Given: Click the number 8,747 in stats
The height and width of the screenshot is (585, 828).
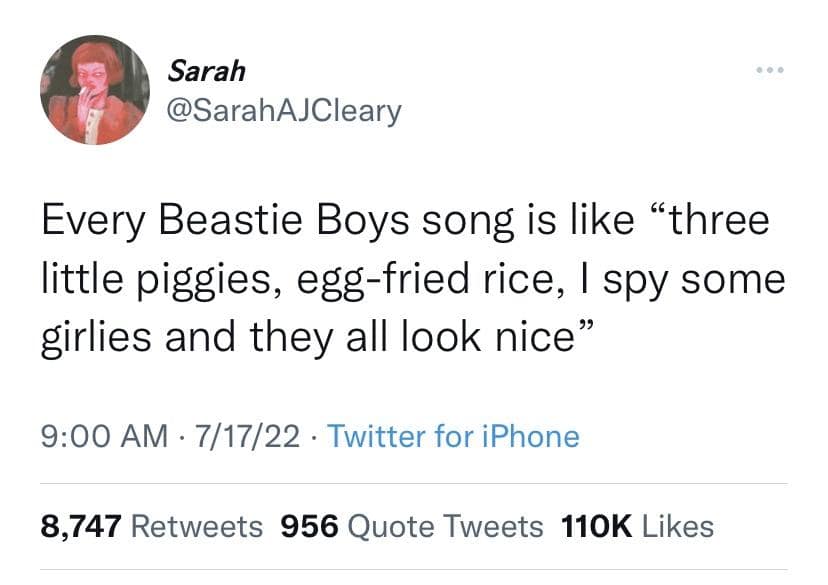Looking at the screenshot, I should coord(81,526).
